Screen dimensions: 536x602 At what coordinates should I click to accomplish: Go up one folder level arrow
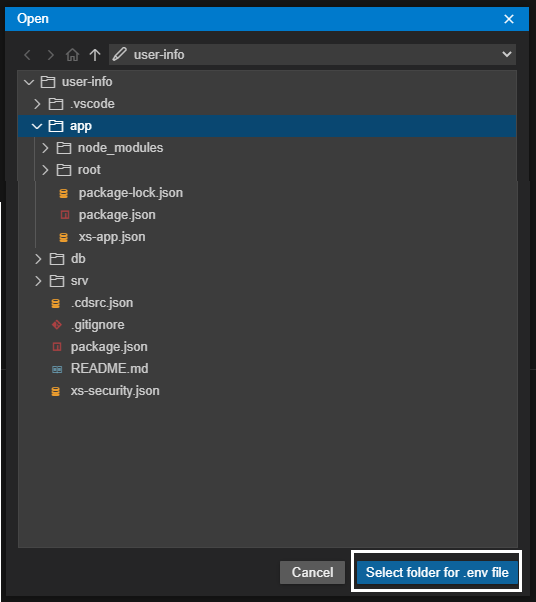tap(95, 55)
